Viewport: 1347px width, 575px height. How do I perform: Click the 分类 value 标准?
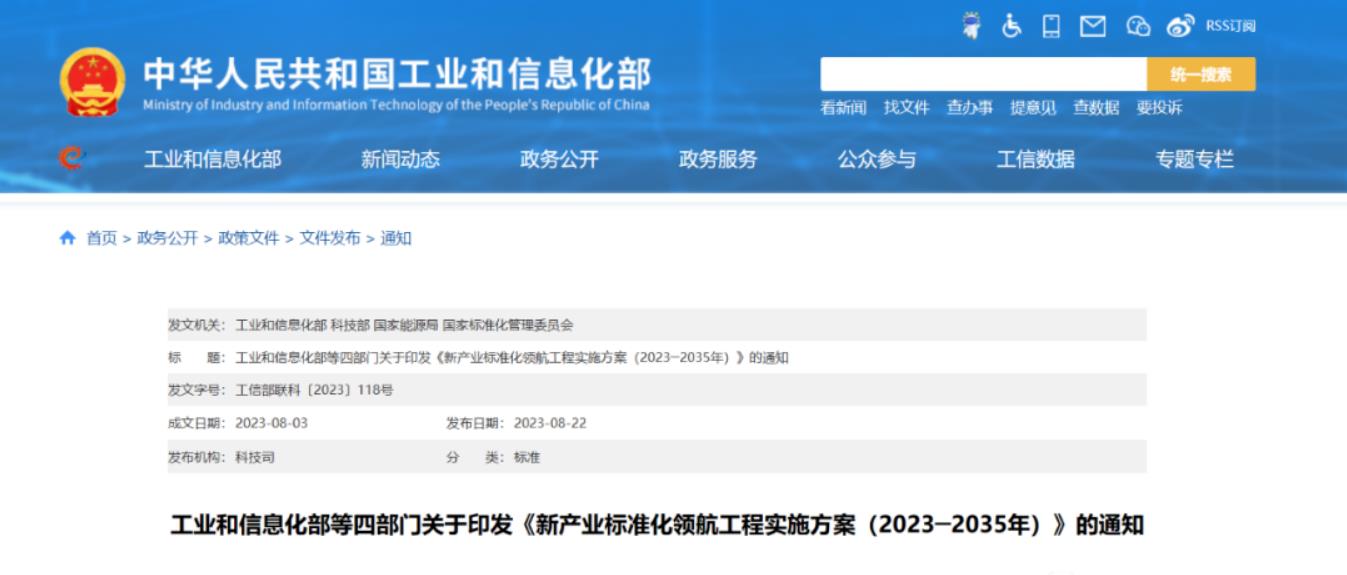[526, 456]
